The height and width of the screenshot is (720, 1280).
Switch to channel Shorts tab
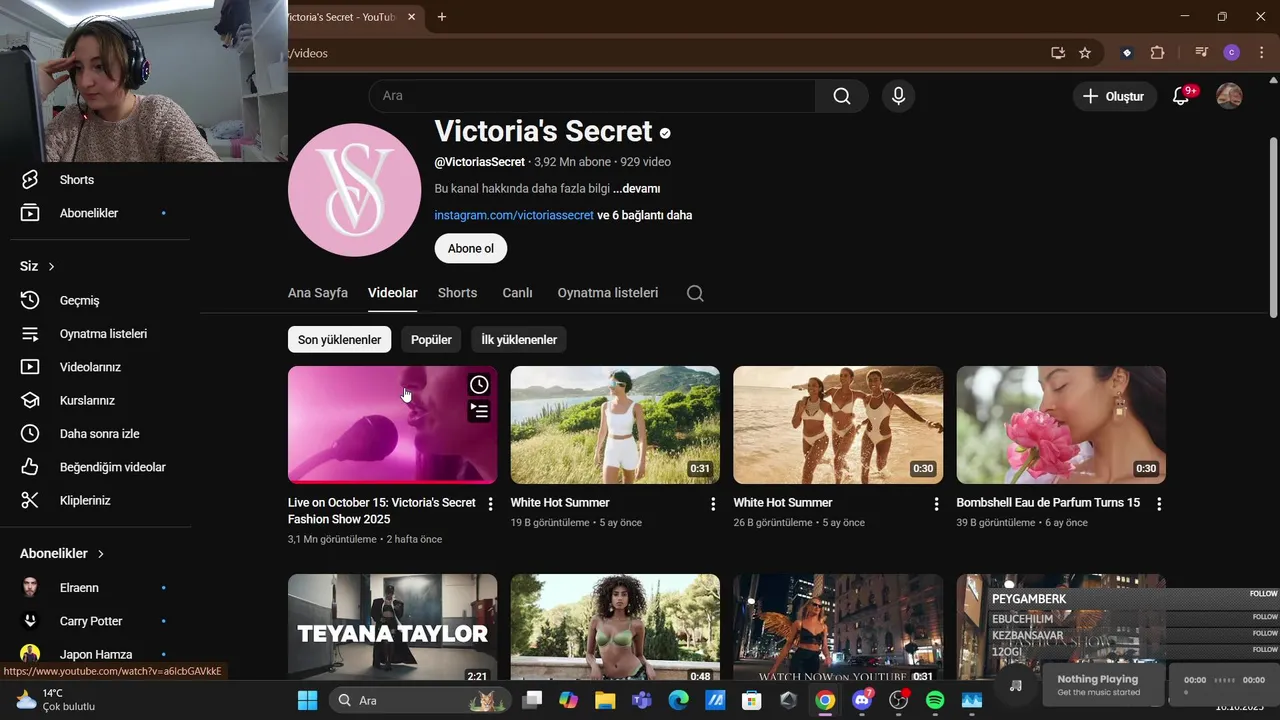[457, 293]
